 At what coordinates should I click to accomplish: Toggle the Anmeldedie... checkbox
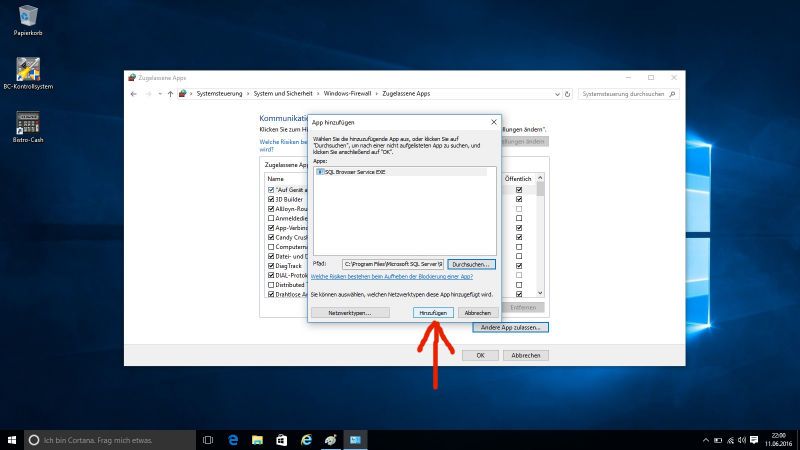coord(271,218)
